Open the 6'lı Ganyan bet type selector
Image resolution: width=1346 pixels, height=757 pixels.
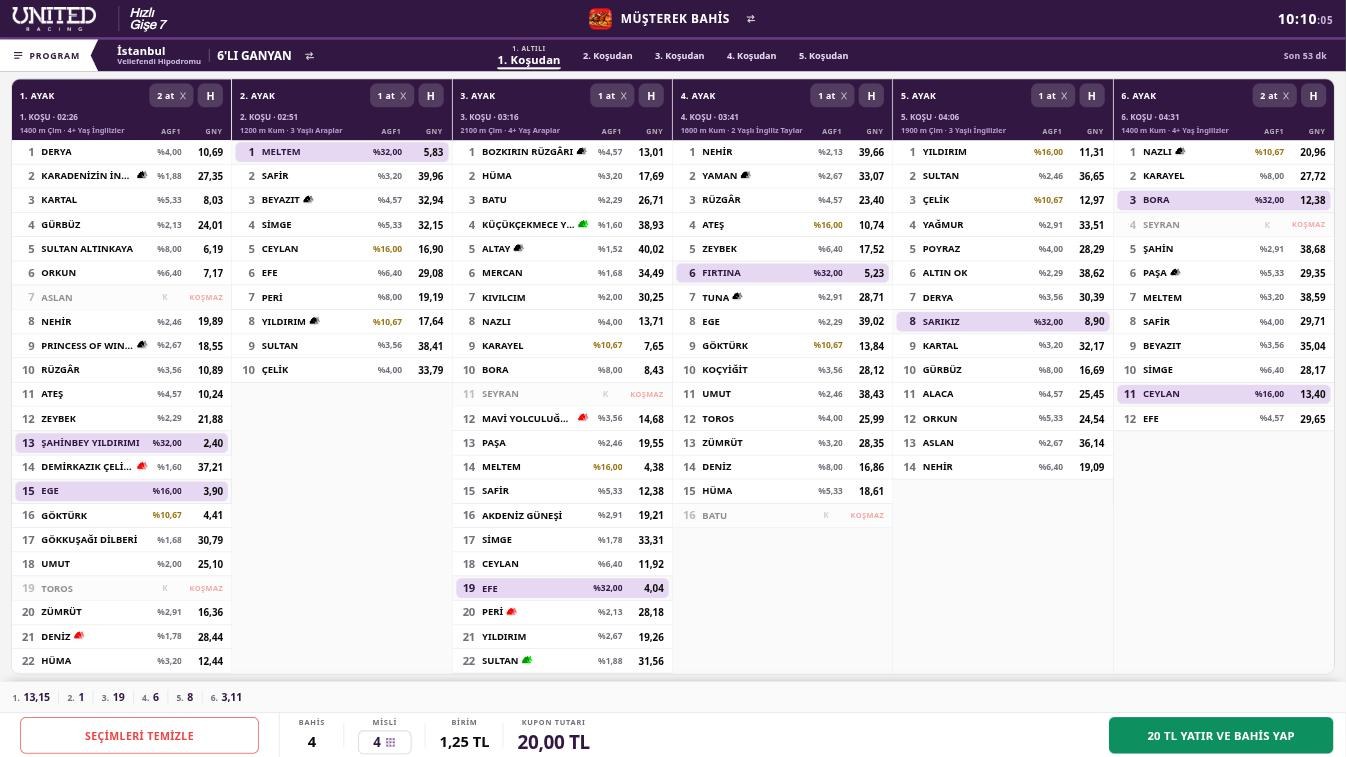pos(254,56)
